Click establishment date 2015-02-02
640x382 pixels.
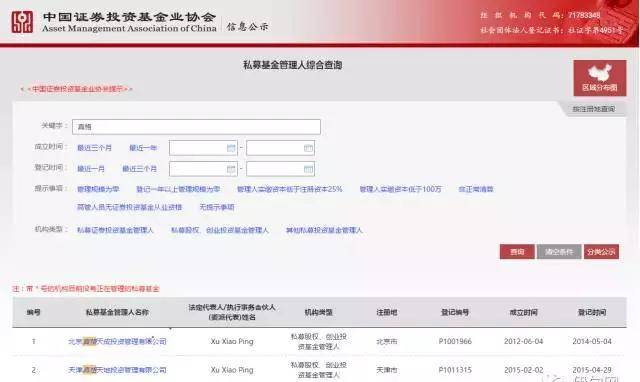point(523,370)
